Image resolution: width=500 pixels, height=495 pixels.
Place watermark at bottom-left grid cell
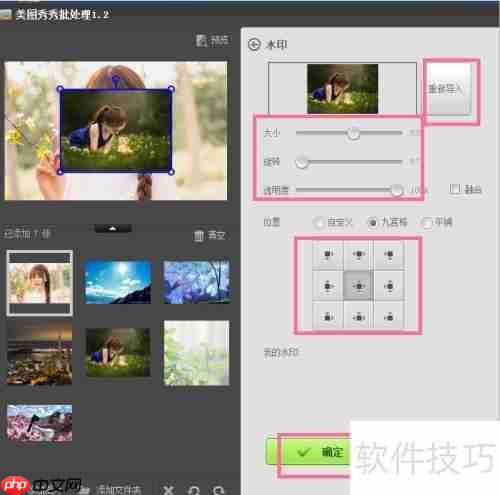[327, 316]
